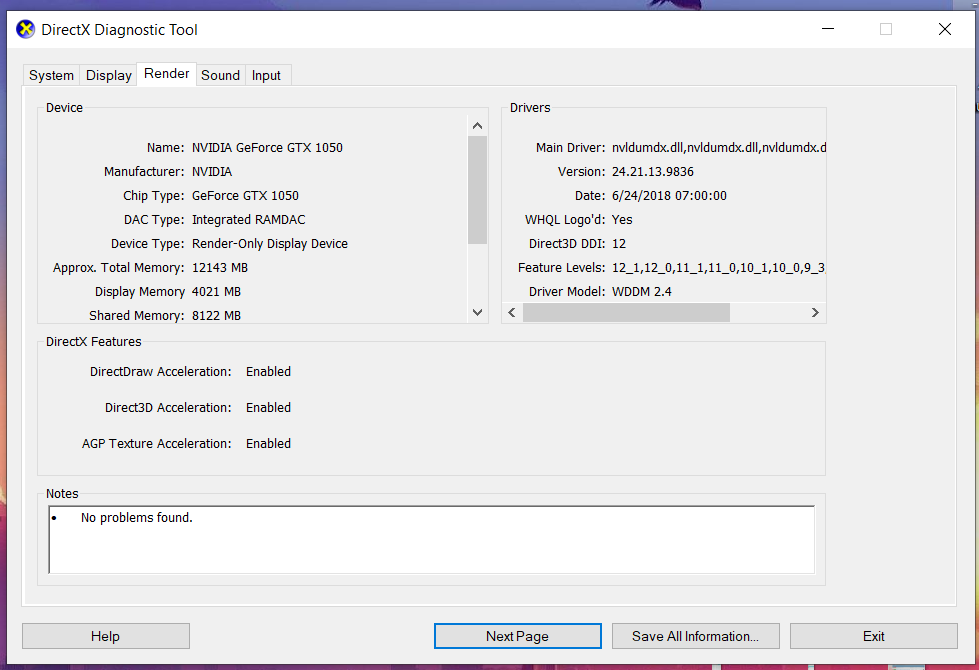979x670 pixels.
Task: Click Chip Type value 'GeForce GTX 1050'
Action: 245,196
